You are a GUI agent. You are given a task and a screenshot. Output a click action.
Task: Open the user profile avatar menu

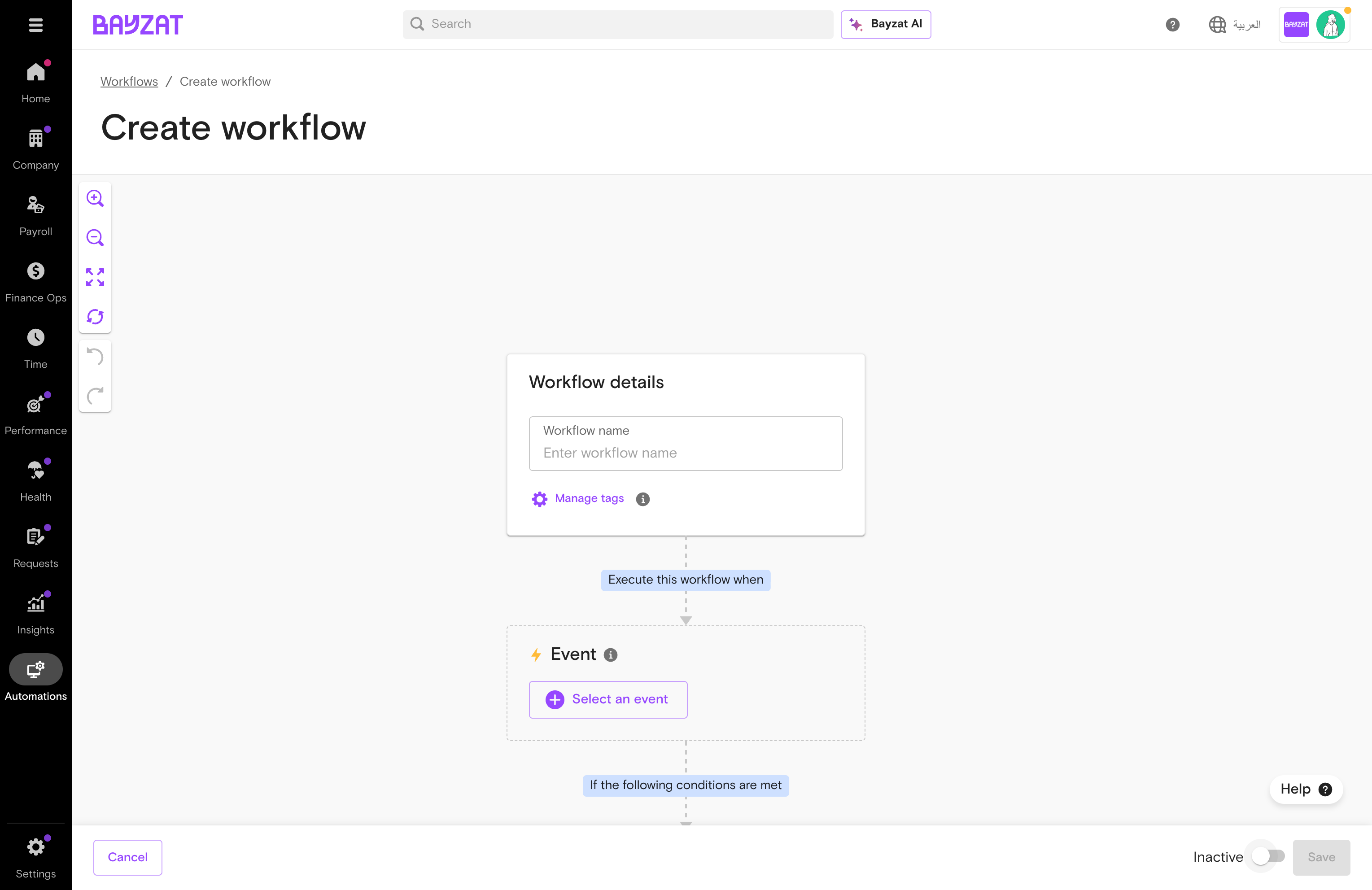[x=1330, y=24]
